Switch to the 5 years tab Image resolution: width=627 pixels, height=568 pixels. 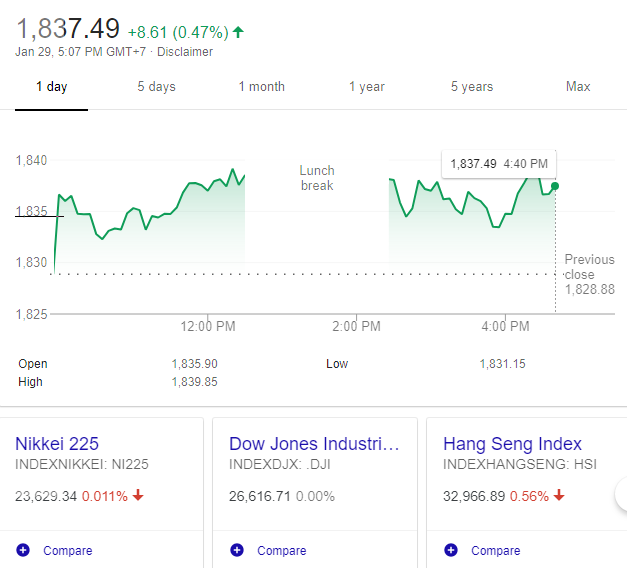pyautogui.click(x=472, y=87)
